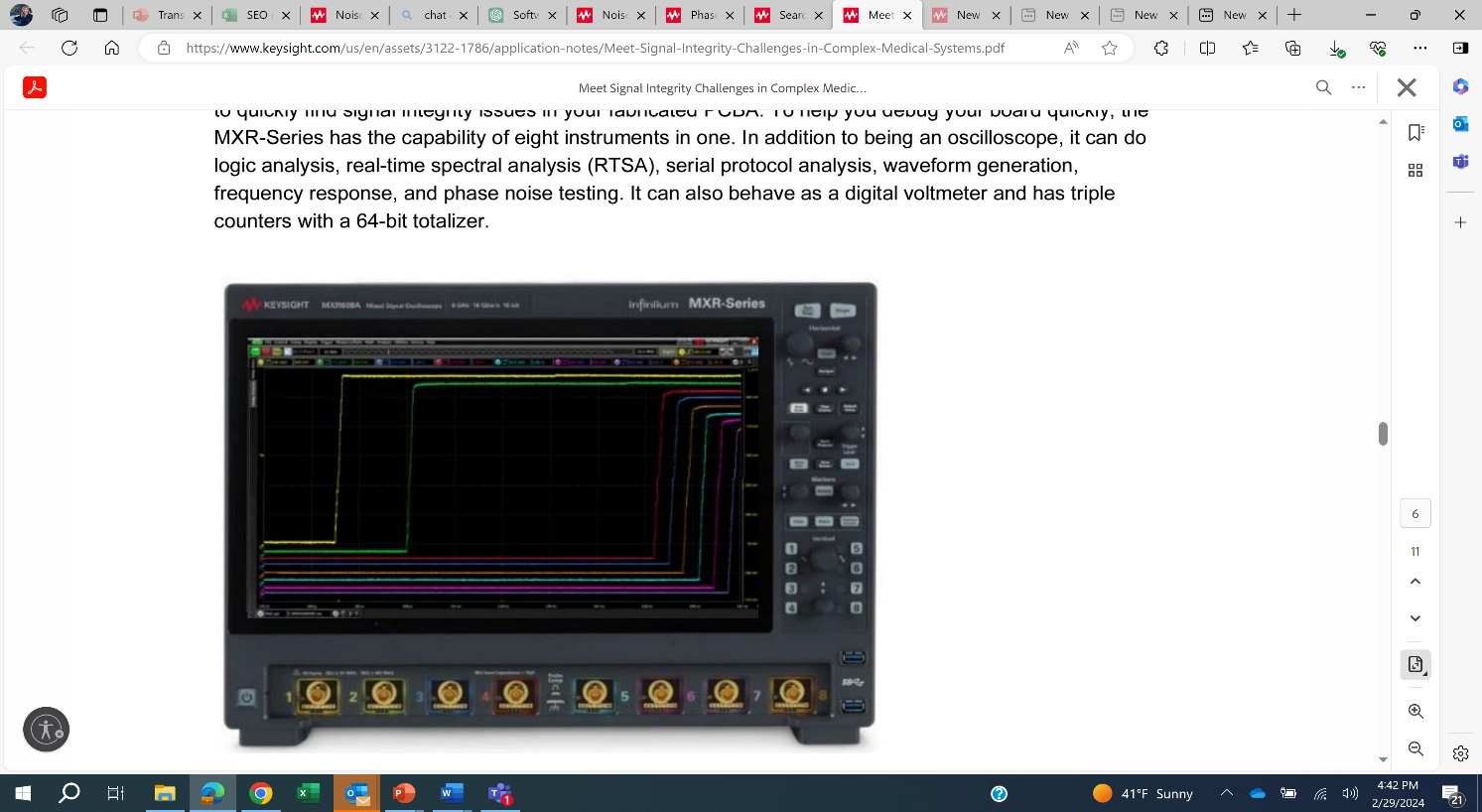
Task: Expand PDF viewer more options ellipsis
Action: click(1358, 87)
